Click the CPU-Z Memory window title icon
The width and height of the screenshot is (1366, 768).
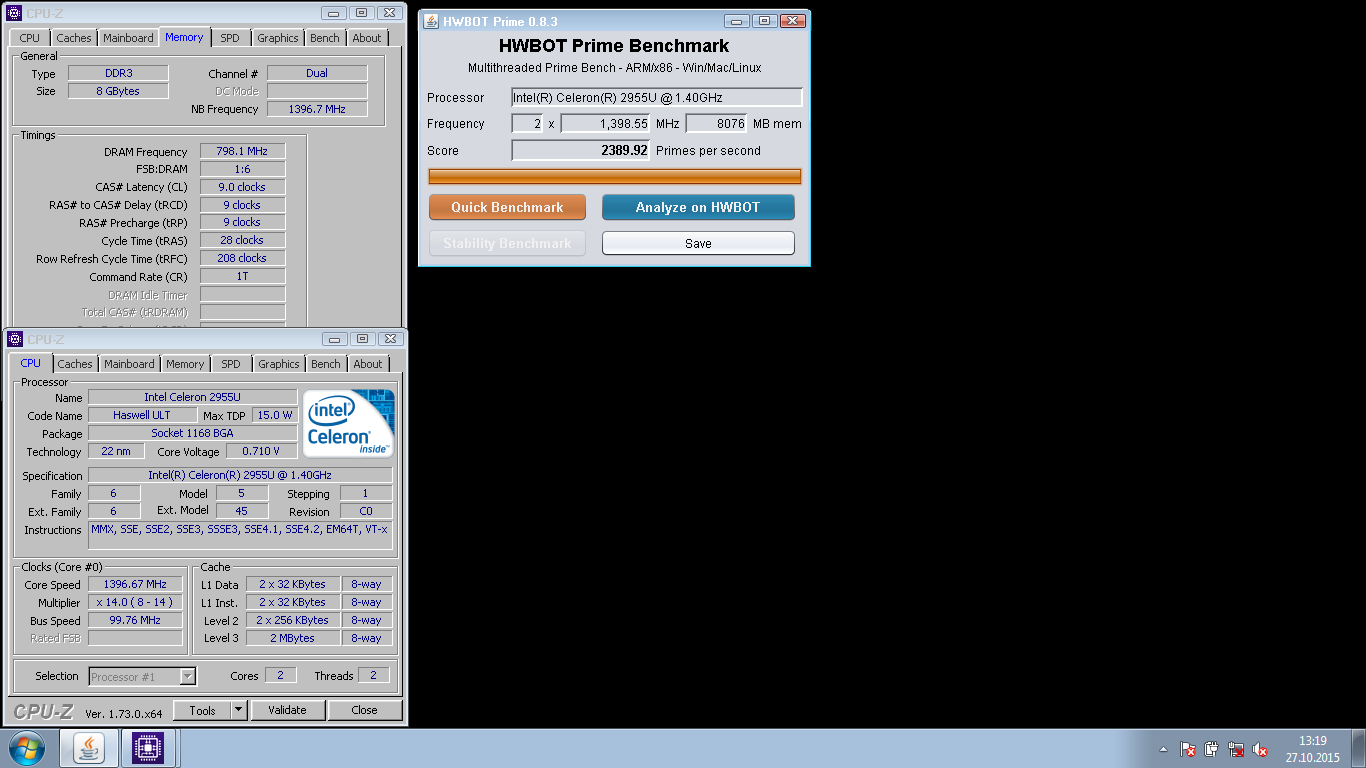click(x=14, y=13)
